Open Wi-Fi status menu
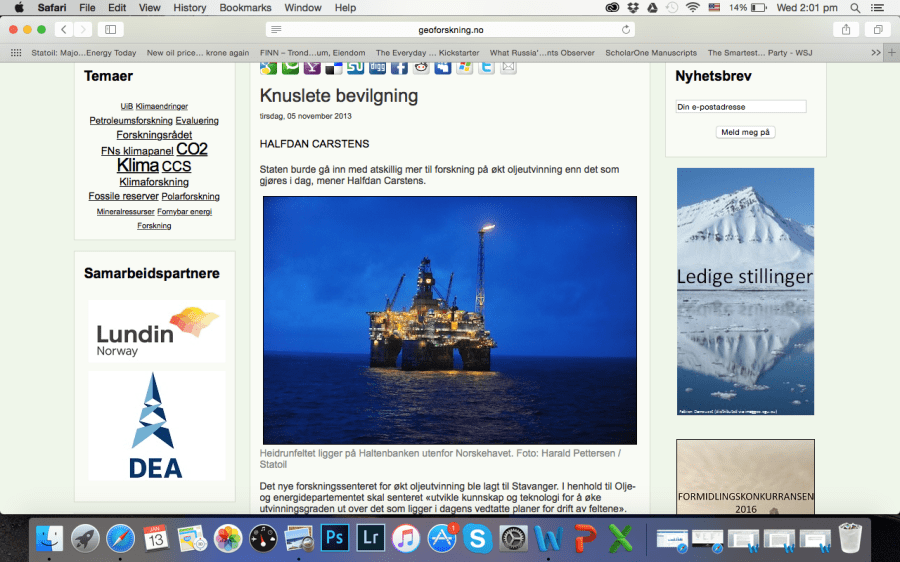This screenshot has width=900, height=562. (x=693, y=8)
